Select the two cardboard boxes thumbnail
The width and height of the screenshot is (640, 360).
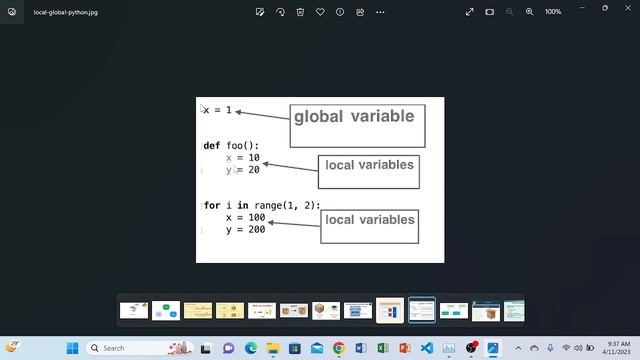click(294, 311)
